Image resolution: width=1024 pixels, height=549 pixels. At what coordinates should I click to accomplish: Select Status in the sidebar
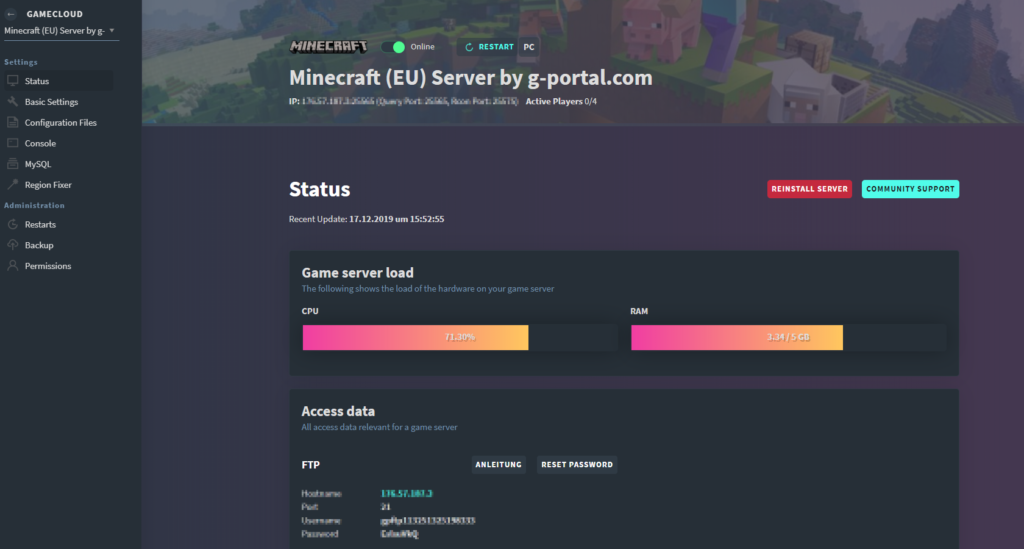[x=37, y=82]
